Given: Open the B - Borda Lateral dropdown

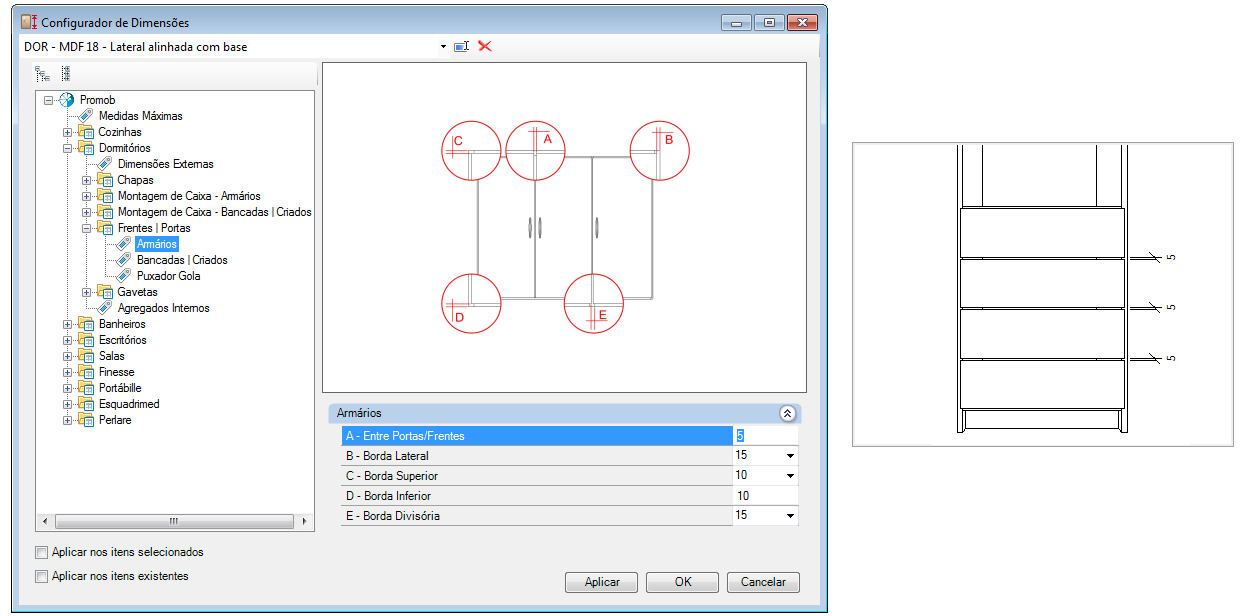Looking at the screenshot, I should pos(790,456).
